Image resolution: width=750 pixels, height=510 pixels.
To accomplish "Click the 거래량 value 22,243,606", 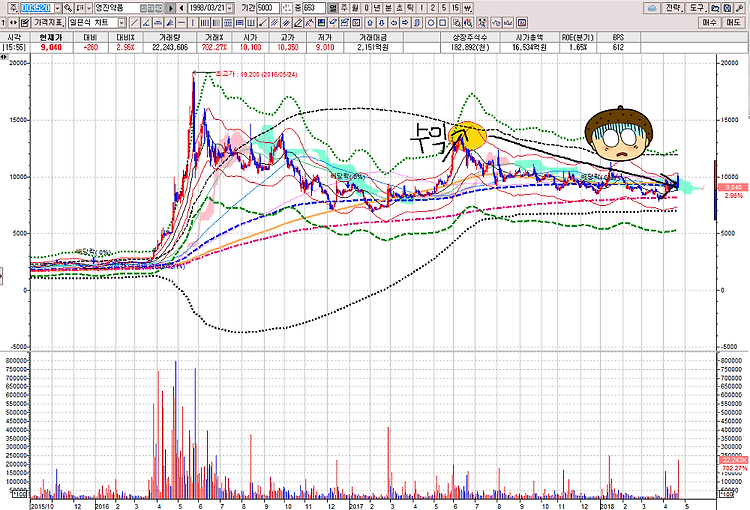I will (x=170, y=47).
